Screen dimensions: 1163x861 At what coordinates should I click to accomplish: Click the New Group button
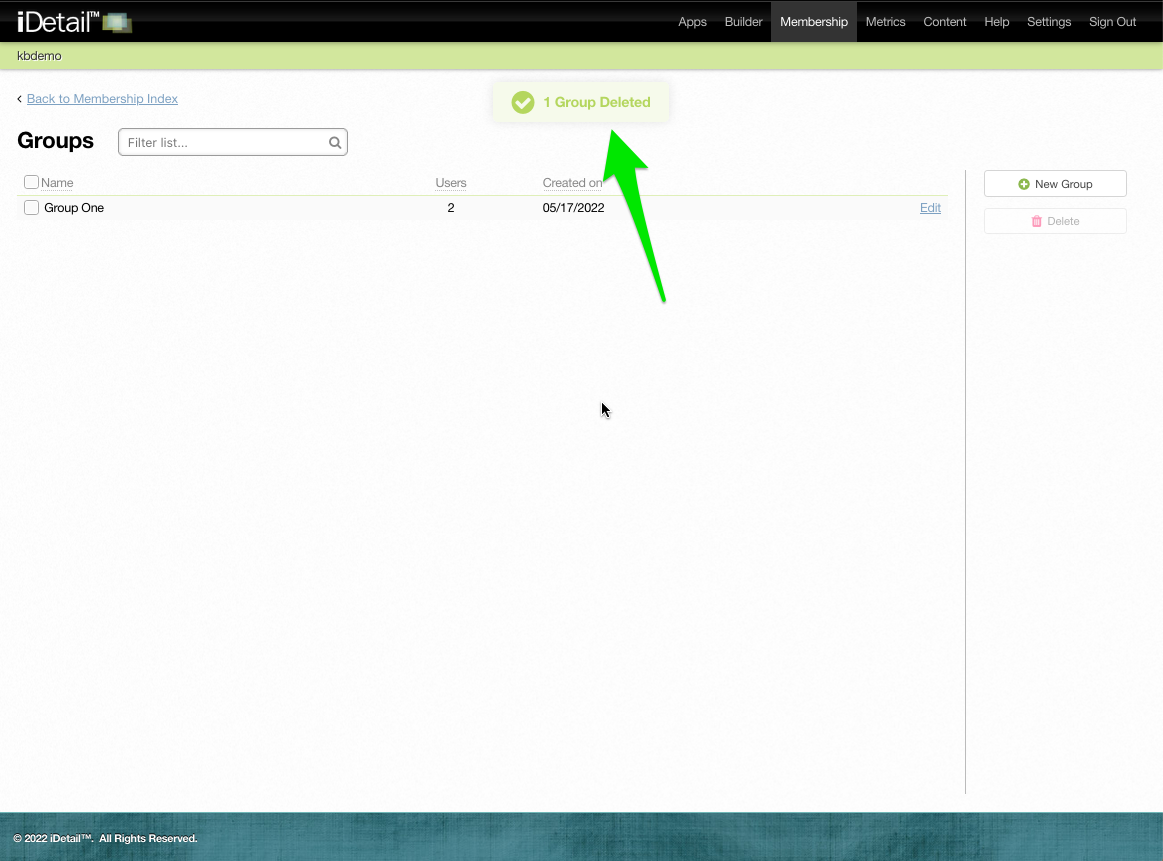coord(1055,184)
